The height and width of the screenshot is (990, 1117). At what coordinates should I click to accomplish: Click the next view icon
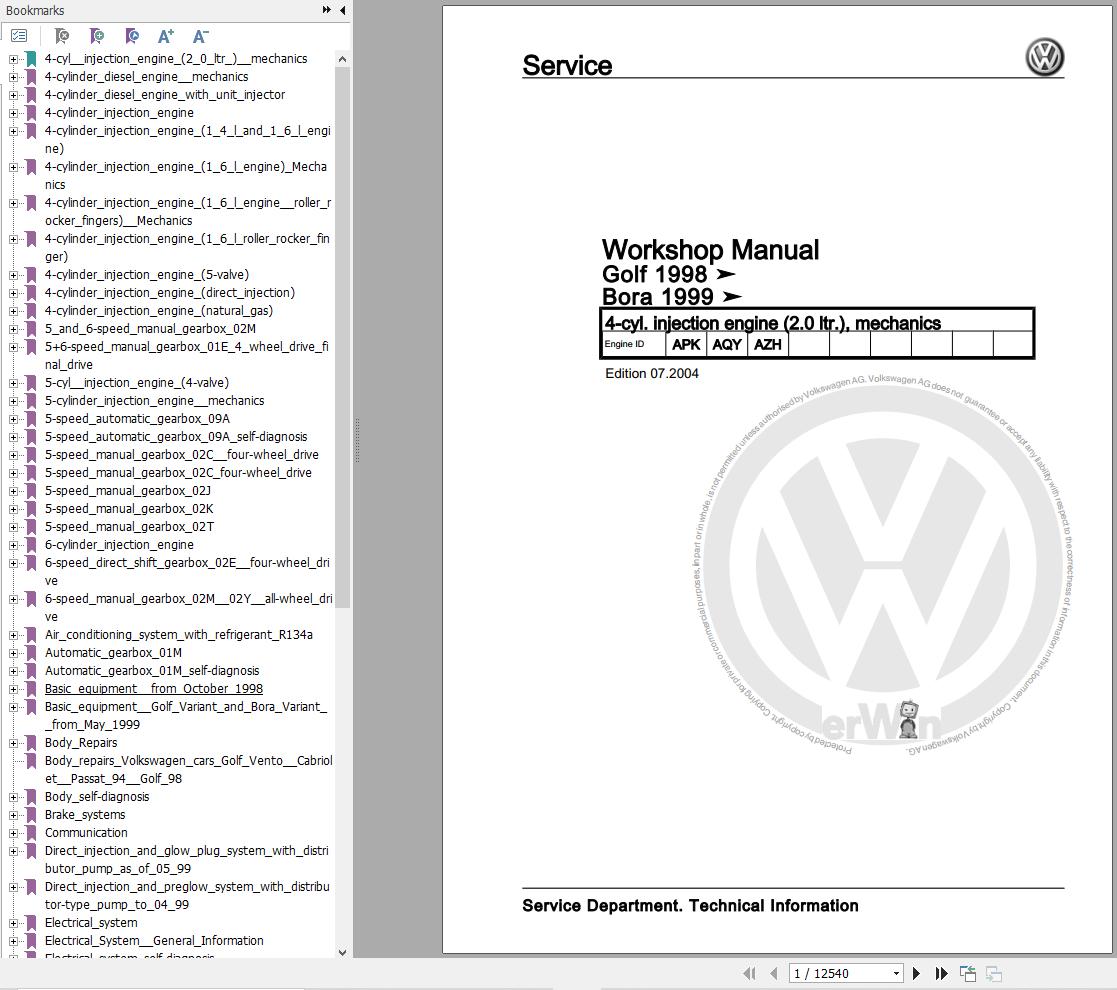coord(993,972)
